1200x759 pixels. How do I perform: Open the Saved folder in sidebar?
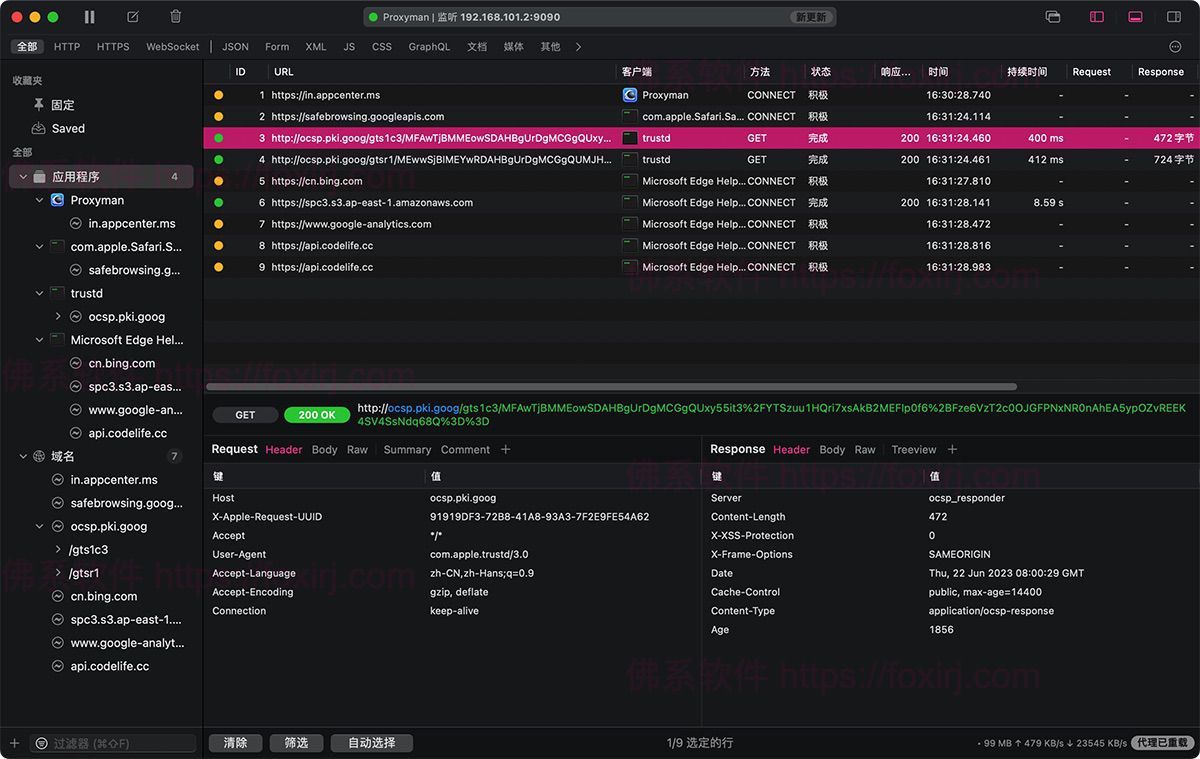coord(68,129)
